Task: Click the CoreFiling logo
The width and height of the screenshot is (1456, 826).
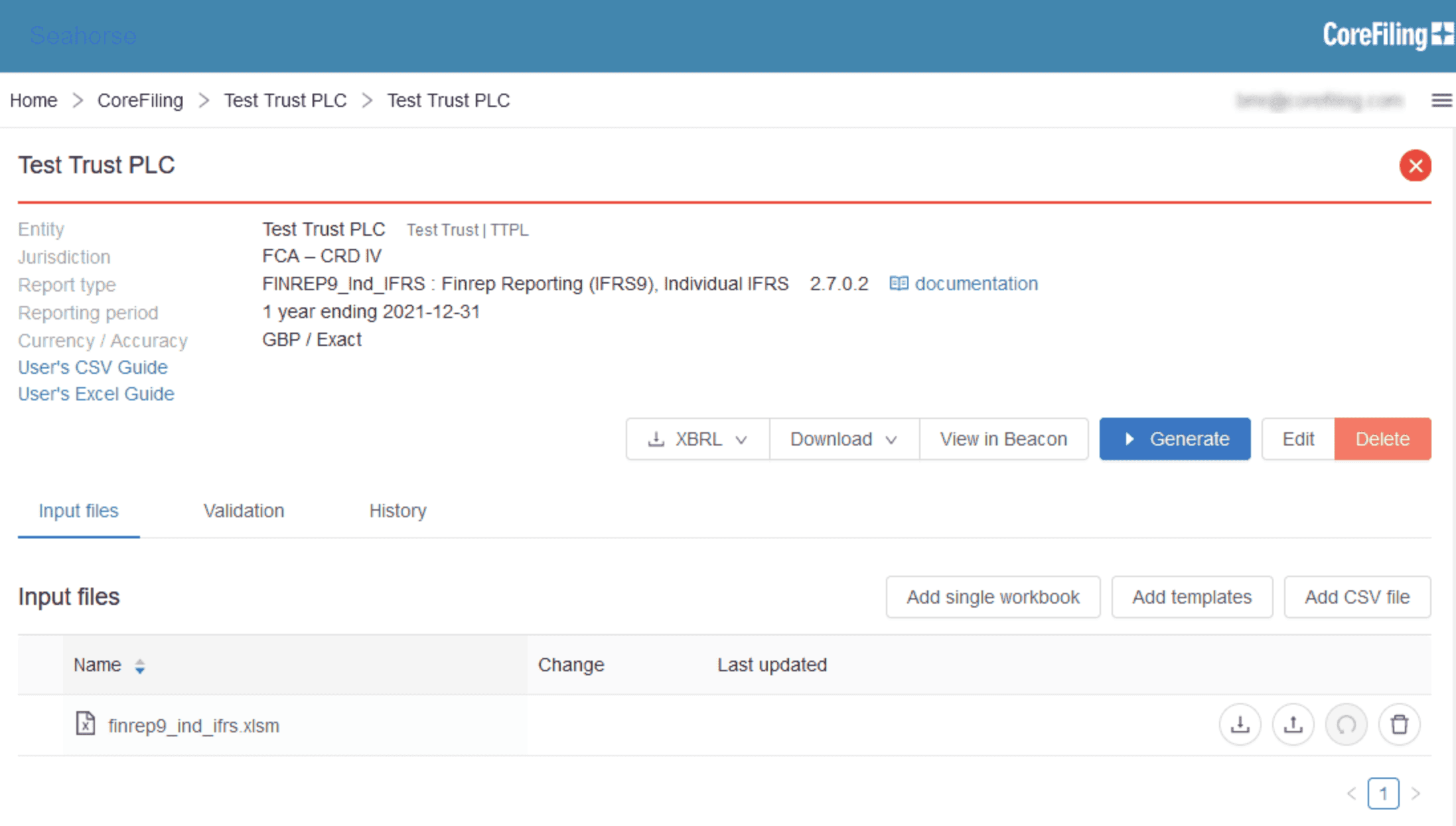Action: click(1387, 35)
